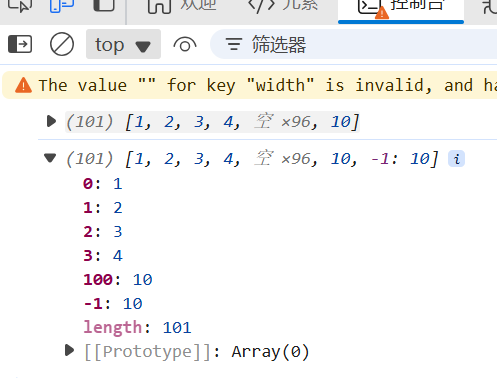
Task: Create a live expression with eye icon
Action: 185,44
